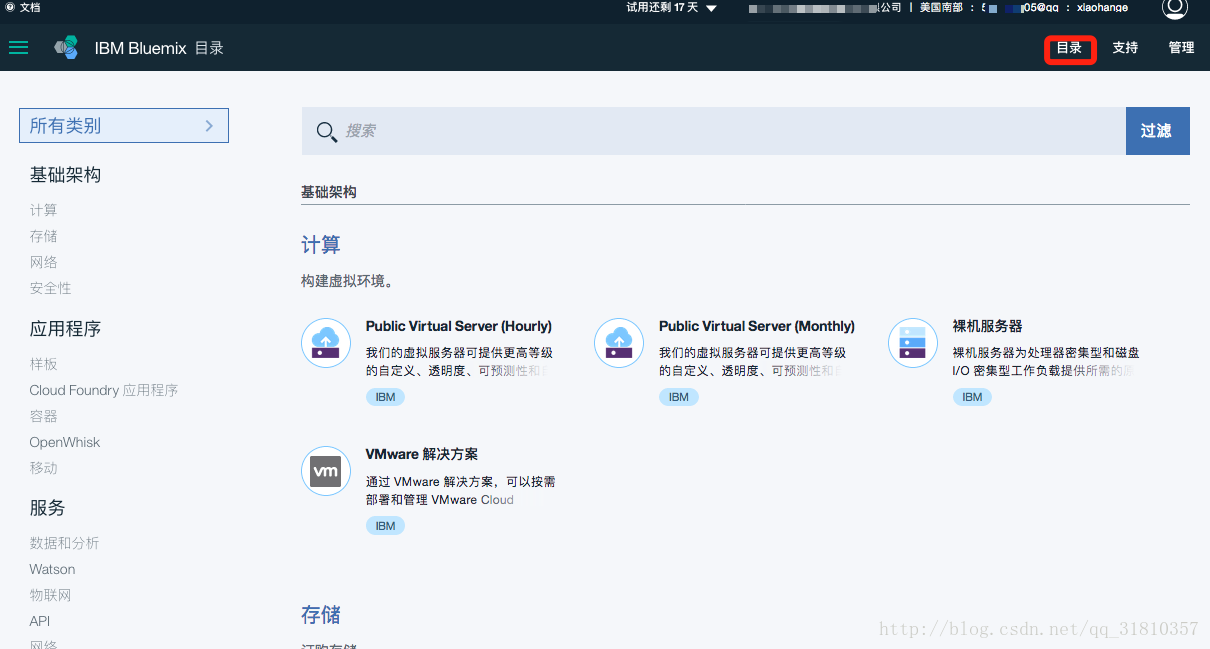Image resolution: width=1210 pixels, height=649 pixels.
Task: Click the 文档 docs icon at top left
Action: click(x=10, y=7)
